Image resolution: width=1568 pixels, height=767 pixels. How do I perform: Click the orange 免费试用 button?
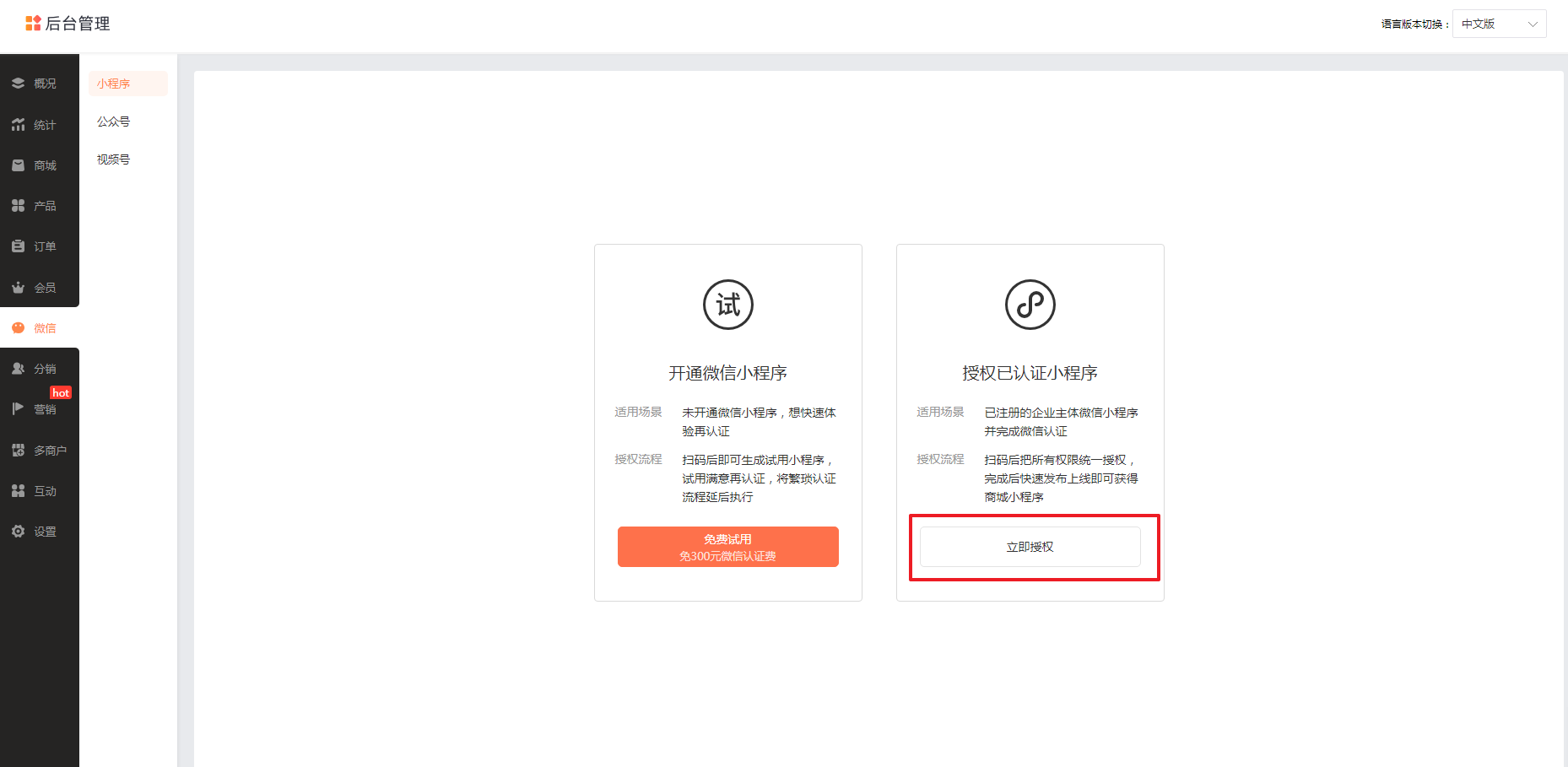coord(728,547)
